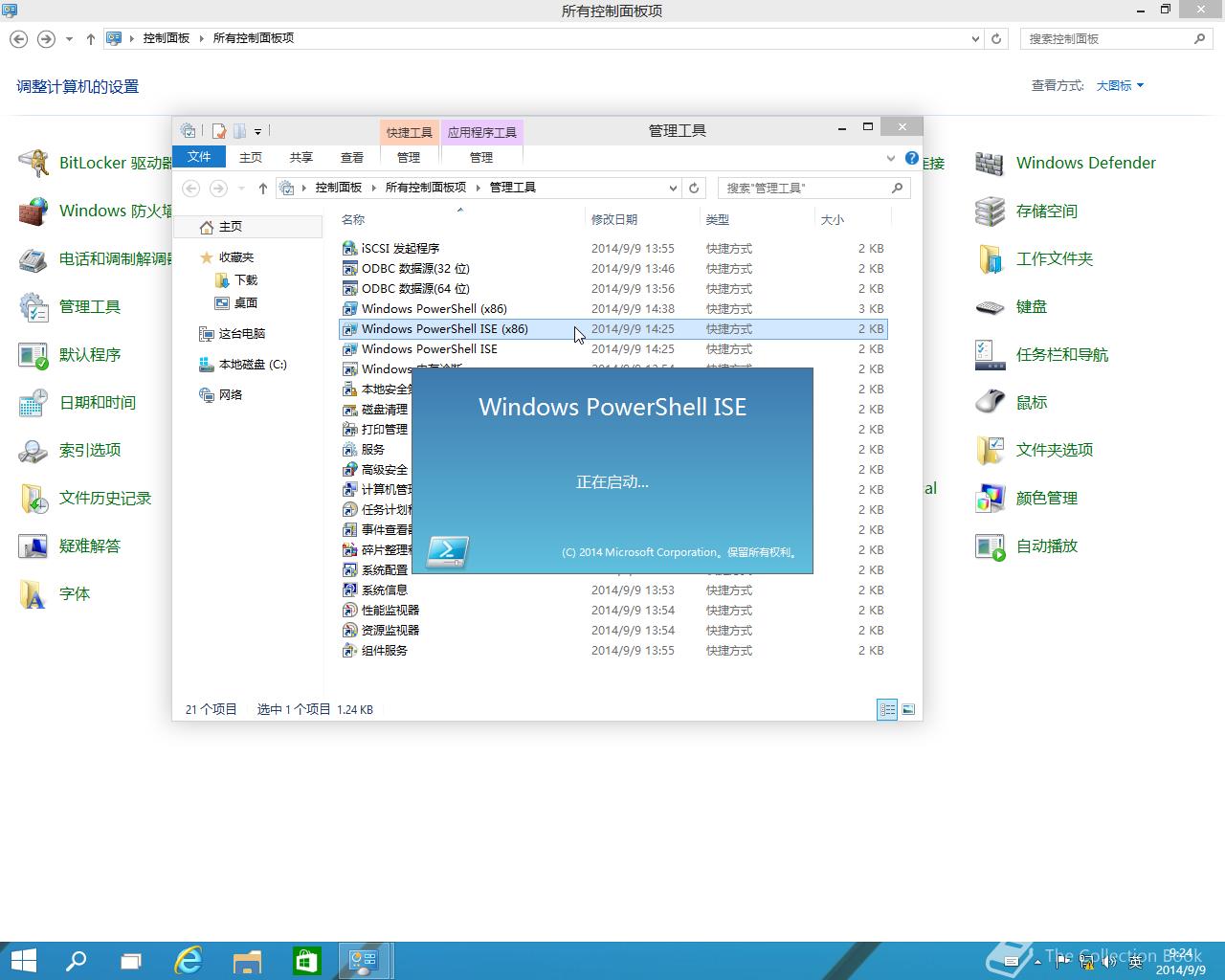Refresh the Control Panel window
Screen dimensions: 1225x980
[996, 38]
